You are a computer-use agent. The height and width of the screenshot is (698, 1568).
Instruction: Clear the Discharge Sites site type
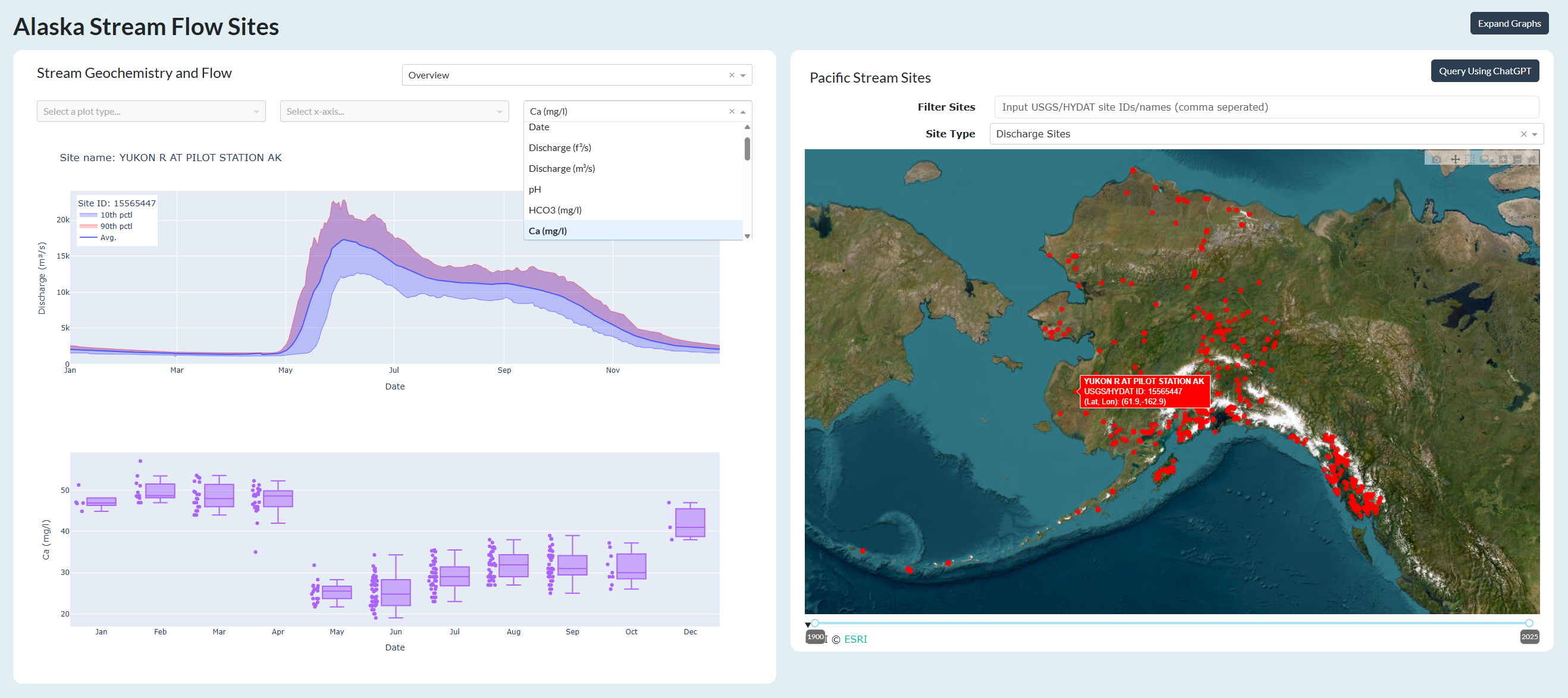[x=1523, y=134]
